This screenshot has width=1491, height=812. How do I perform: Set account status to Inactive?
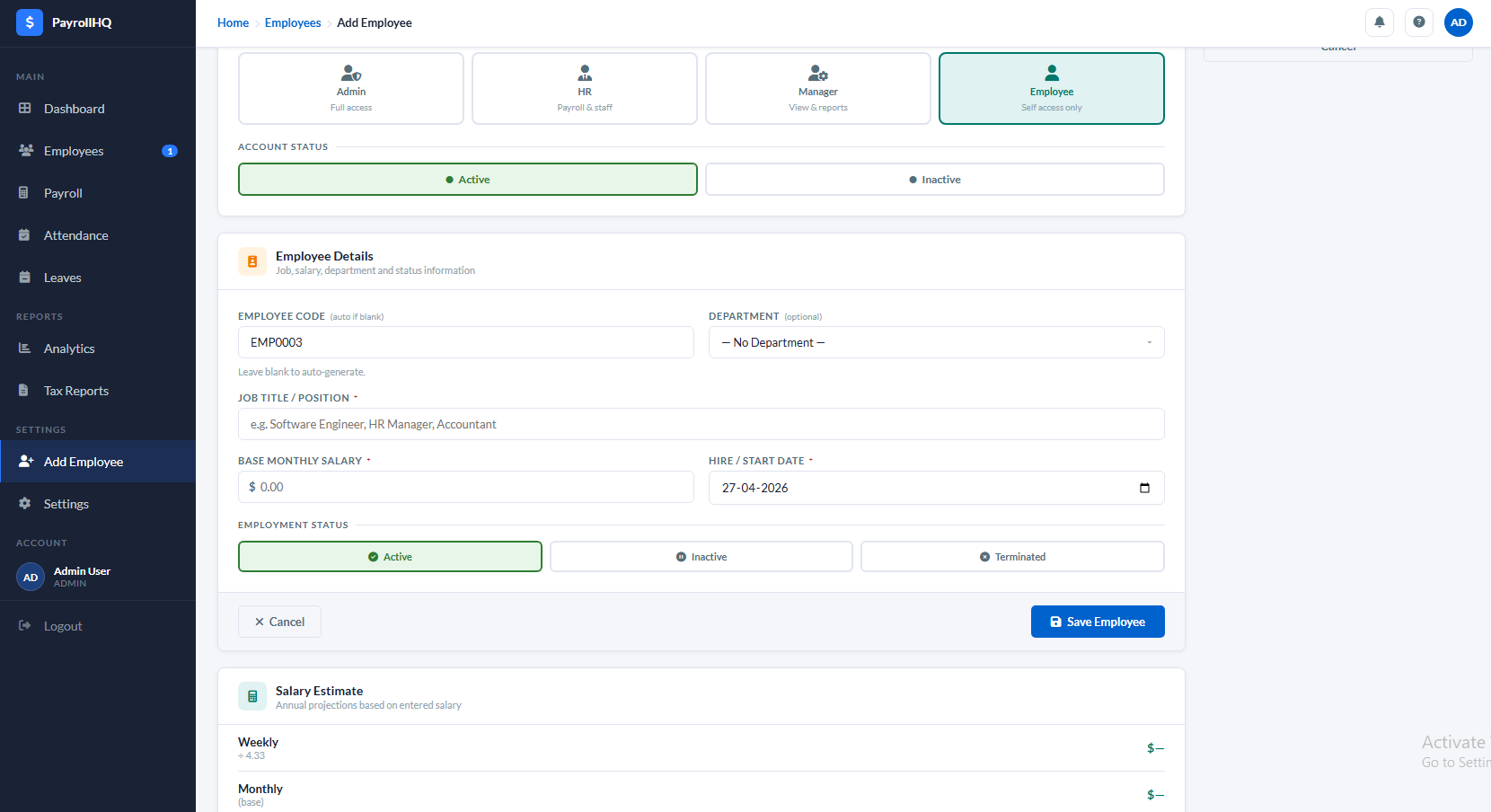(x=934, y=180)
